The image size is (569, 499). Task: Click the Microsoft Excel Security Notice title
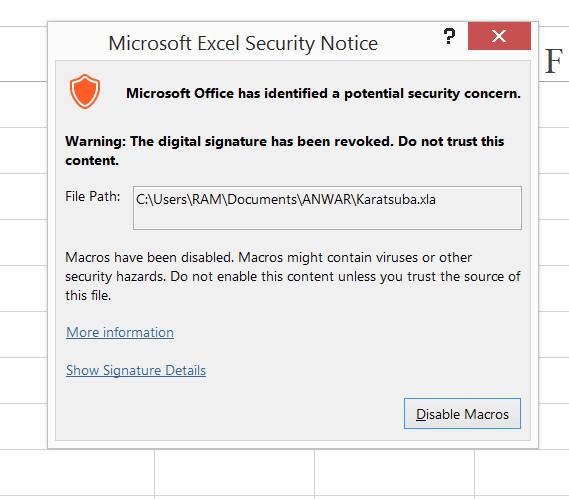coord(243,43)
